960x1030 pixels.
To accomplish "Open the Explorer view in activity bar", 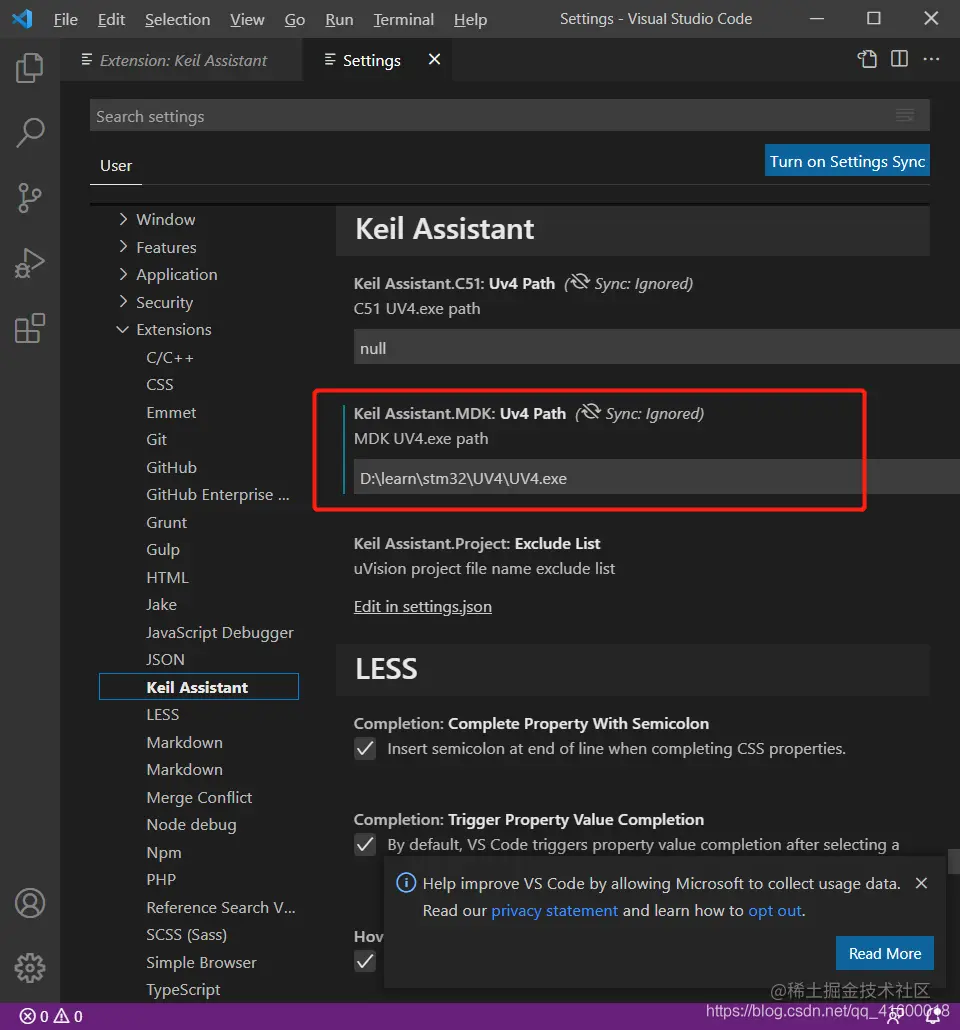I will pyautogui.click(x=30, y=68).
